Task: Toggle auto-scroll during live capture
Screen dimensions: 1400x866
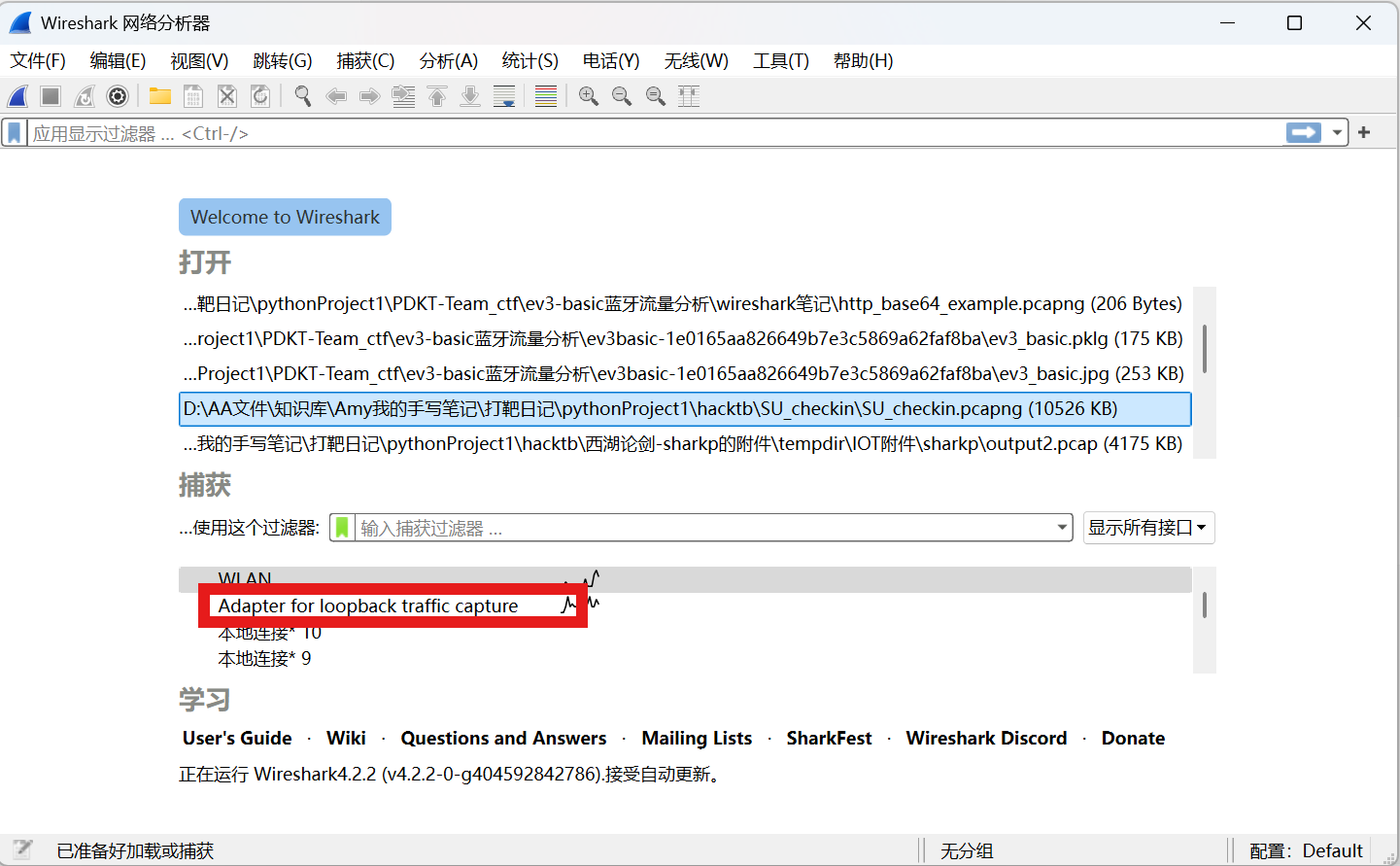Action: click(504, 96)
